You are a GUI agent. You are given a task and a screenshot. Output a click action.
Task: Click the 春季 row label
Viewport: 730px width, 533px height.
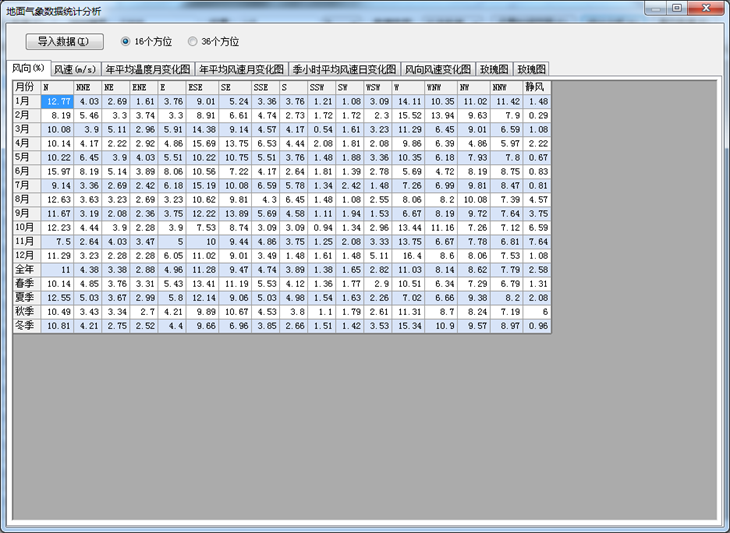pos(26,283)
